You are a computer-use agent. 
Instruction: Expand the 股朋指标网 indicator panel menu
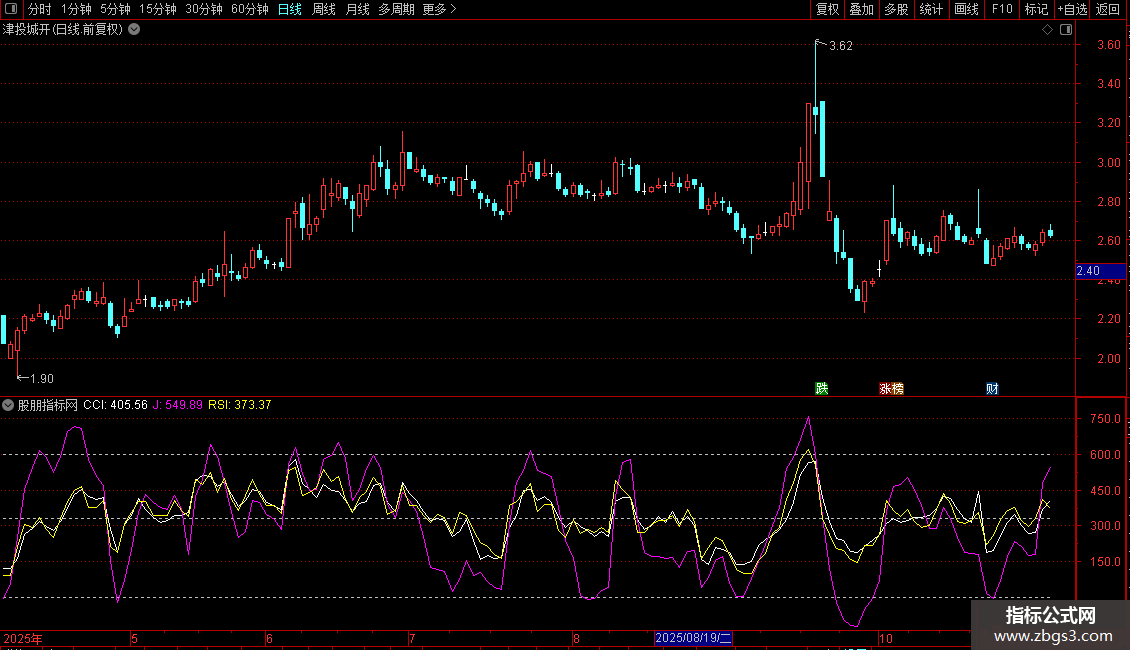click(x=8, y=405)
